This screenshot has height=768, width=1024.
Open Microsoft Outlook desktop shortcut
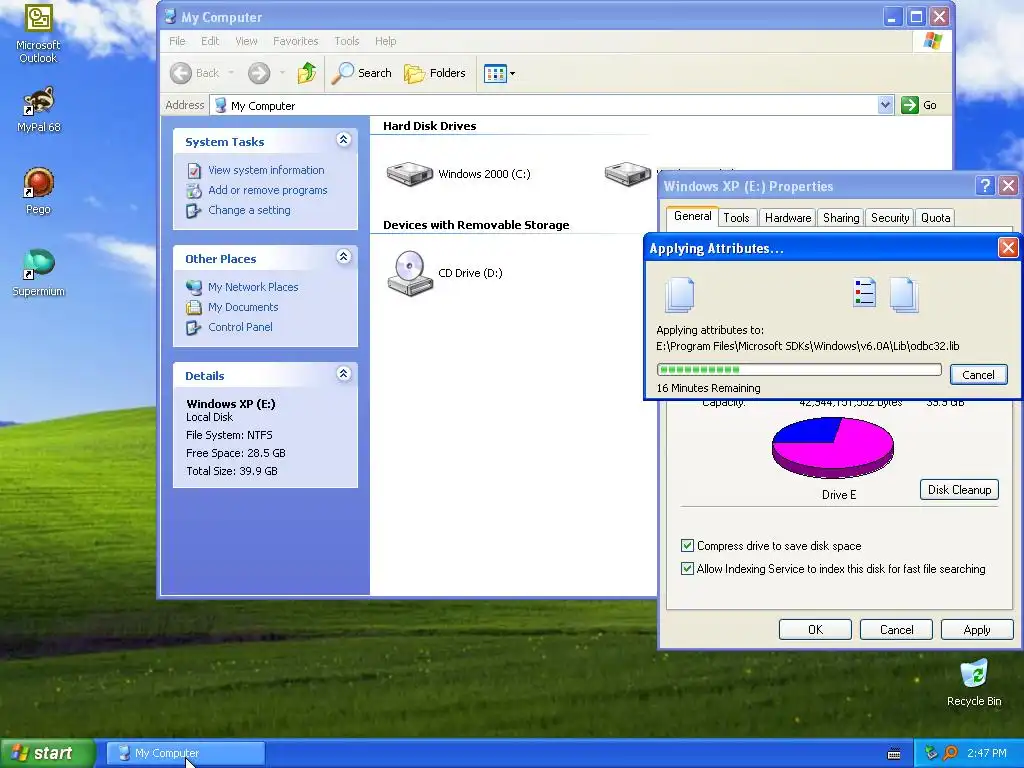38,34
